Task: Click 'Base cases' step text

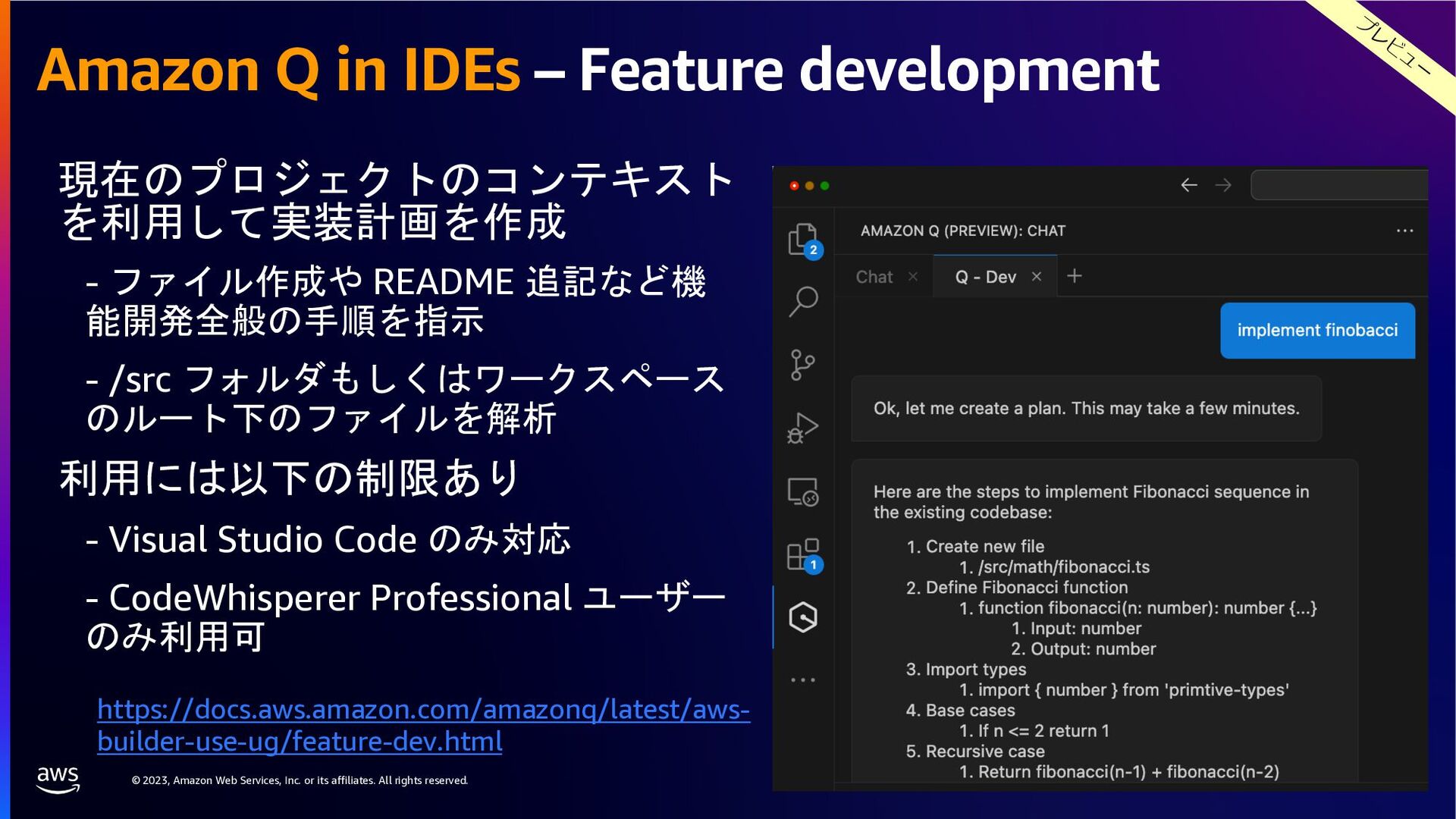Action: click(x=970, y=711)
